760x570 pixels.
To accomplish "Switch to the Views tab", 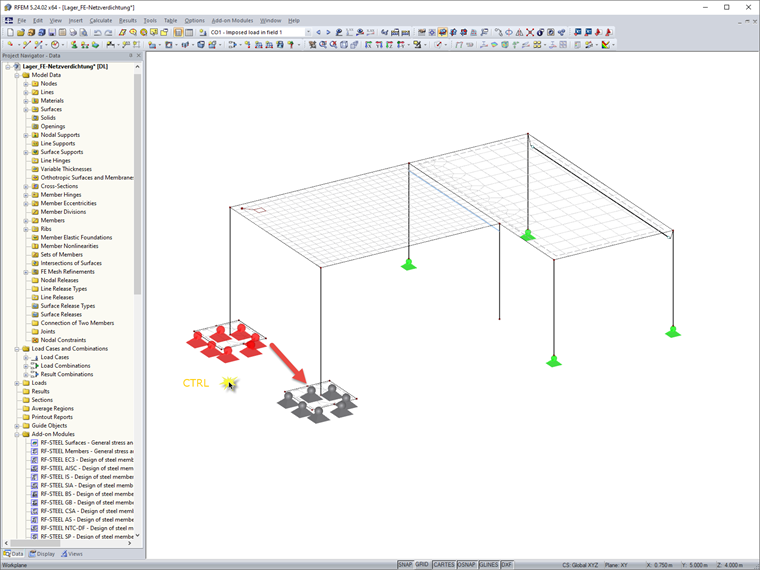I will point(71,554).
